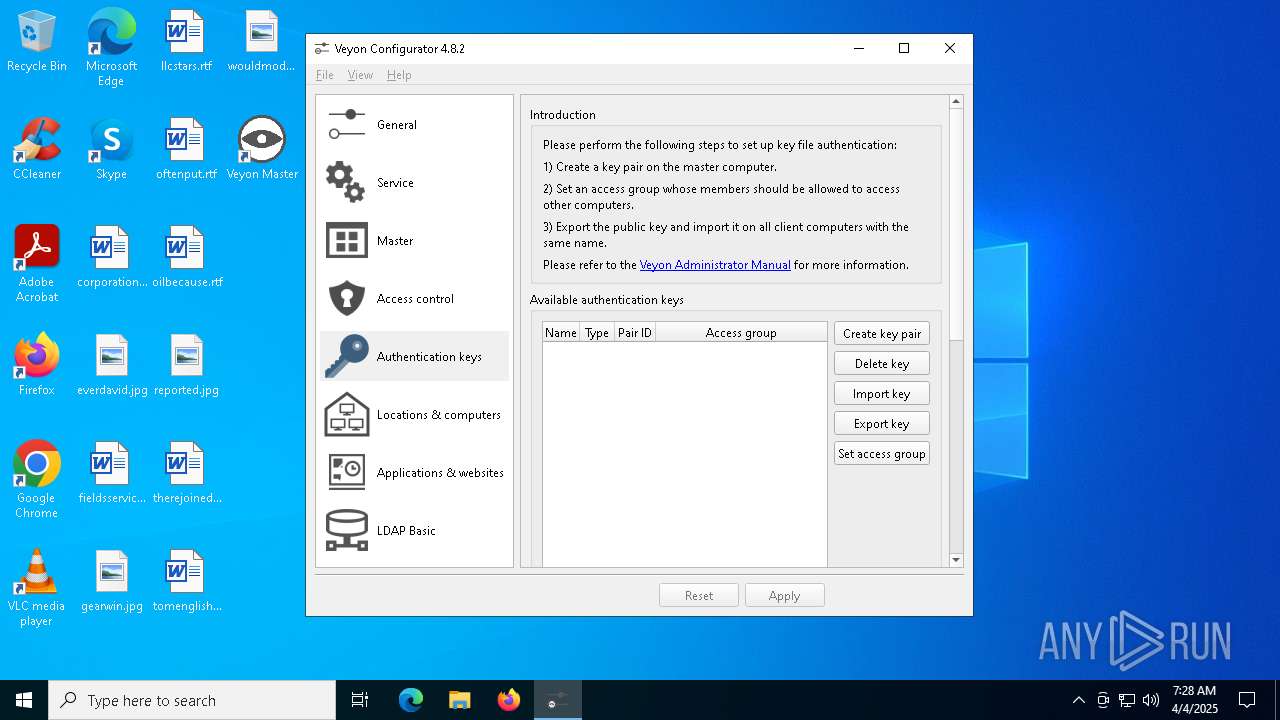Open the notification center
Viewport: 1280px width, 720px height.
coord(1247,700)
